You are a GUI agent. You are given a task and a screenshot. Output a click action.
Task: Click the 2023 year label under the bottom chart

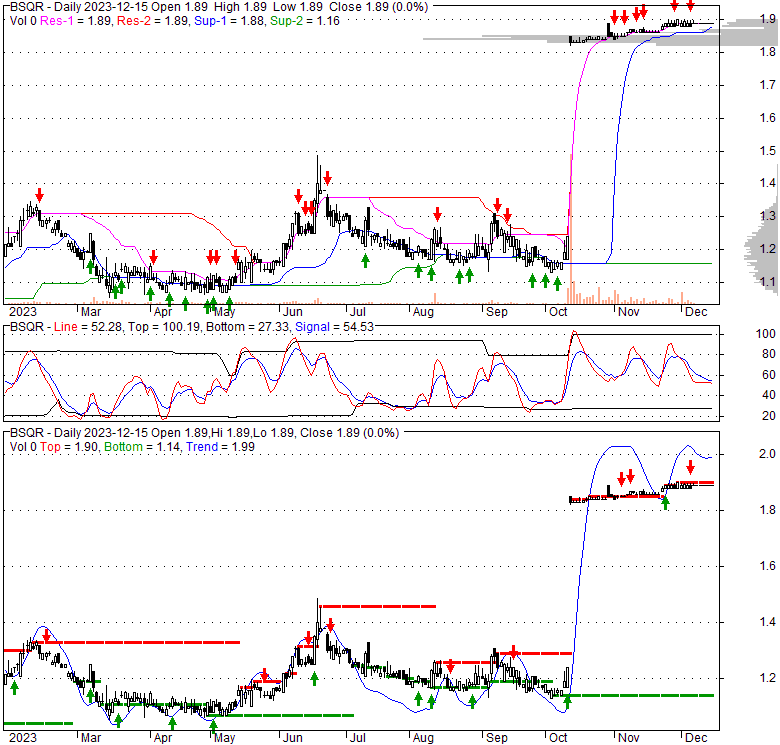click(x=23, y=738)
